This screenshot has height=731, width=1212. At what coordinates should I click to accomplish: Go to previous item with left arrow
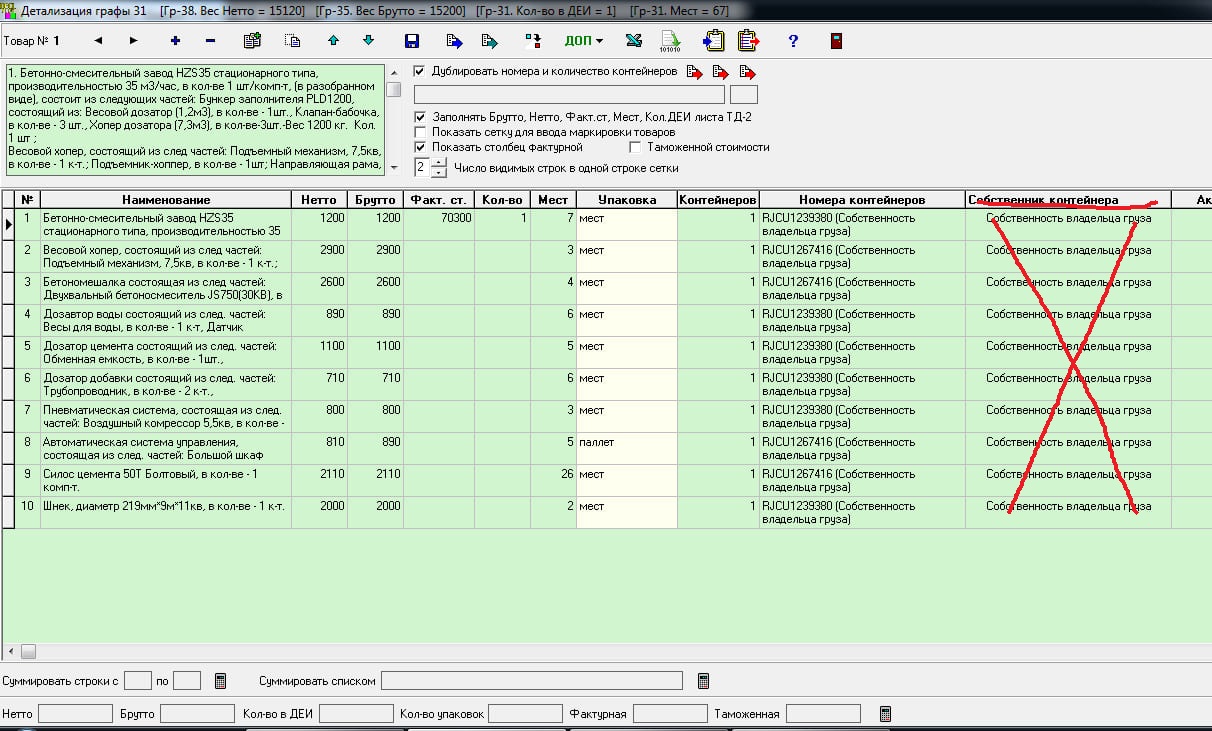click(x=98, y=41)
